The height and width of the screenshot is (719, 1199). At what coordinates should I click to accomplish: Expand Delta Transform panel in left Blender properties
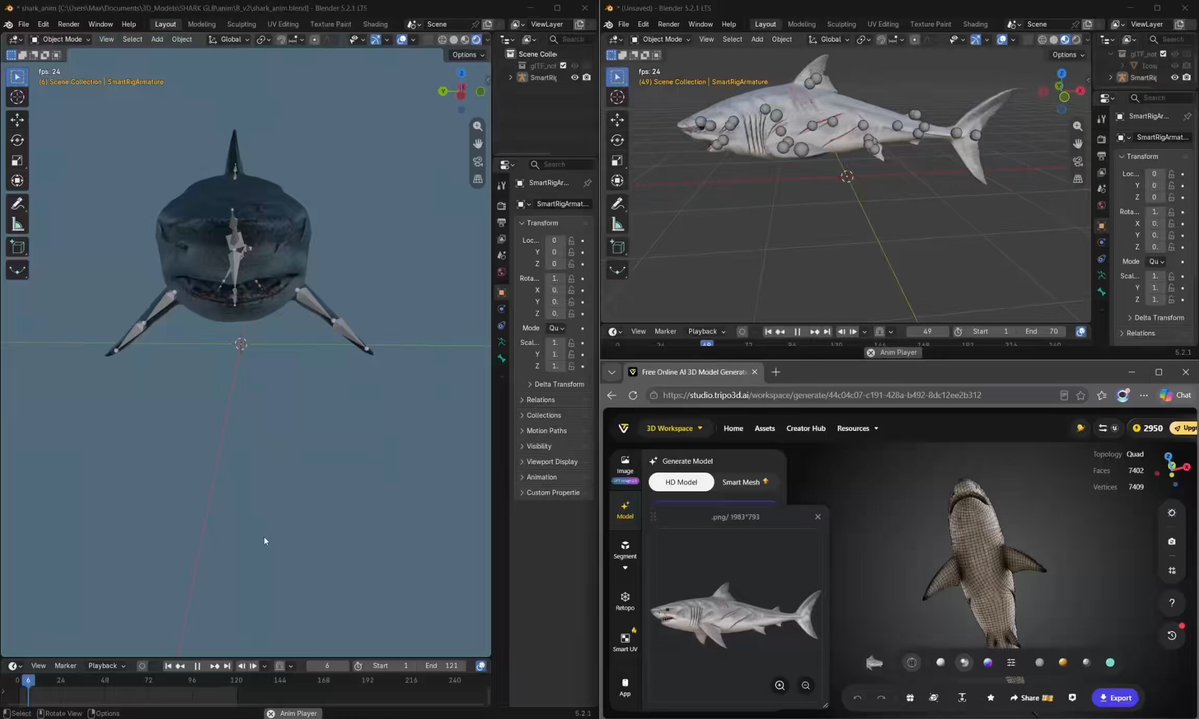pos(558,384)
